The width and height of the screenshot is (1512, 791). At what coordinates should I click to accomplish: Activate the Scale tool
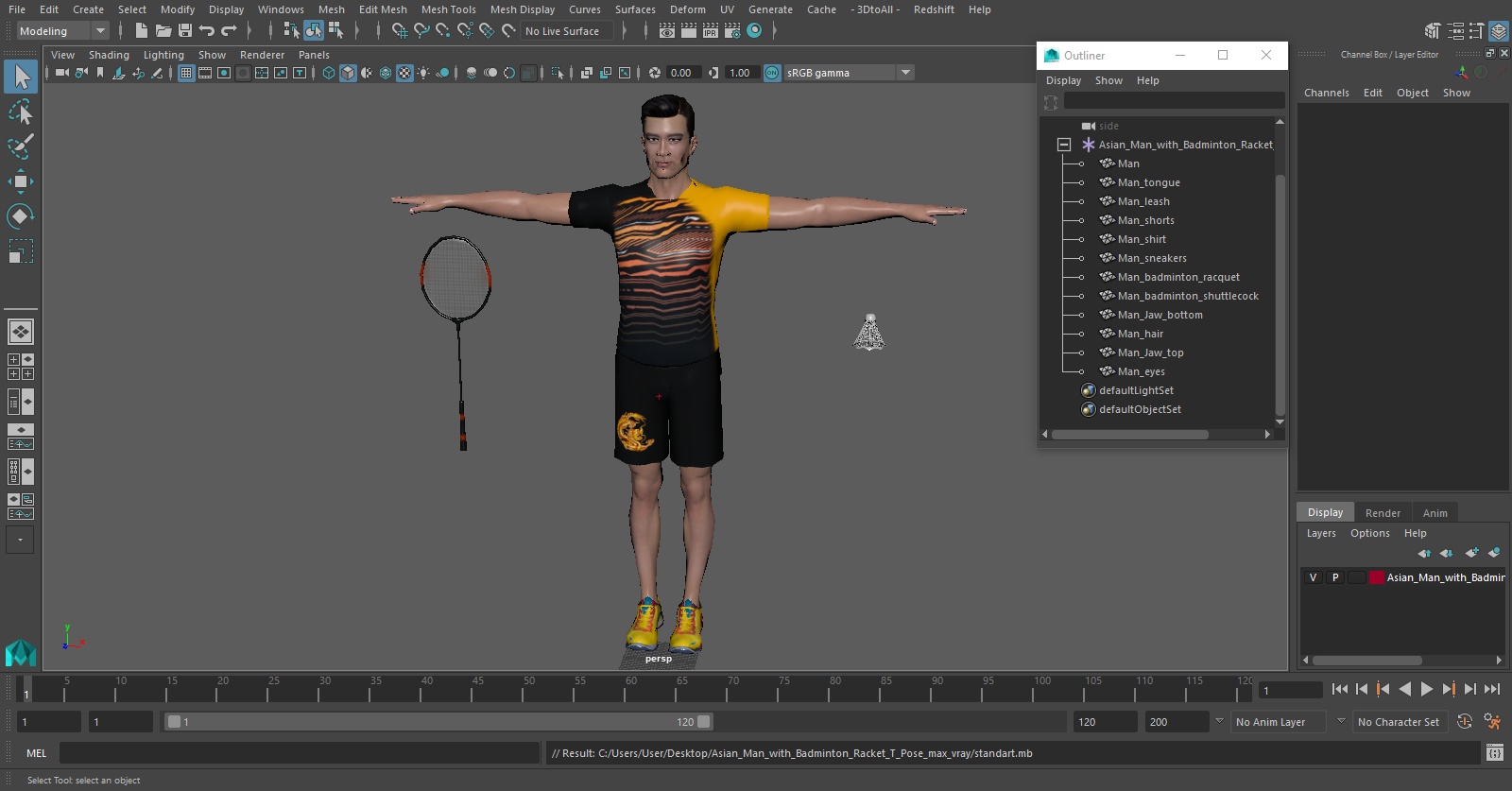click(21, 251)
